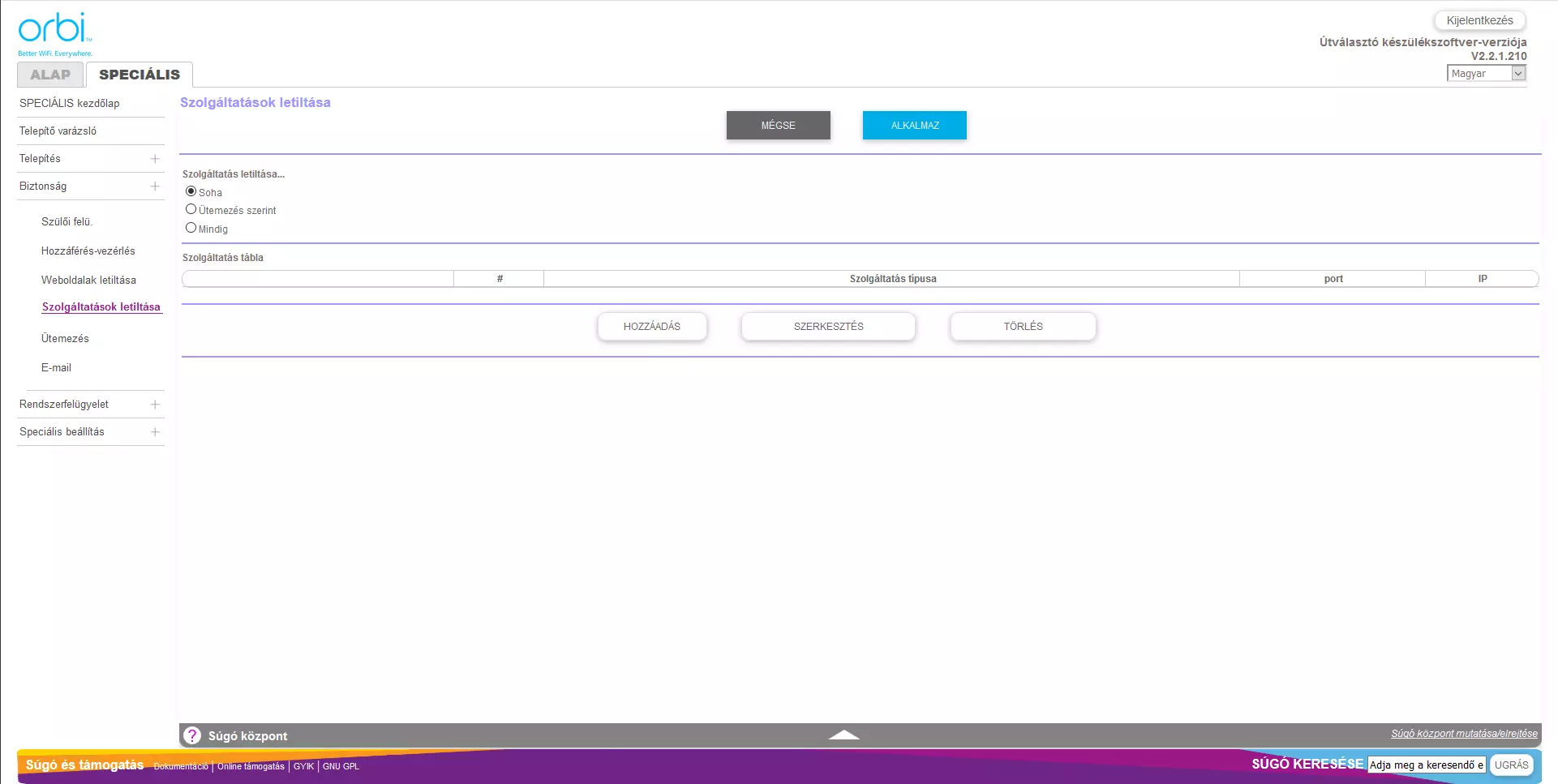Click the Kijelentkezés logout button
Screen dimensions: 1558x784
[1479, 20]
